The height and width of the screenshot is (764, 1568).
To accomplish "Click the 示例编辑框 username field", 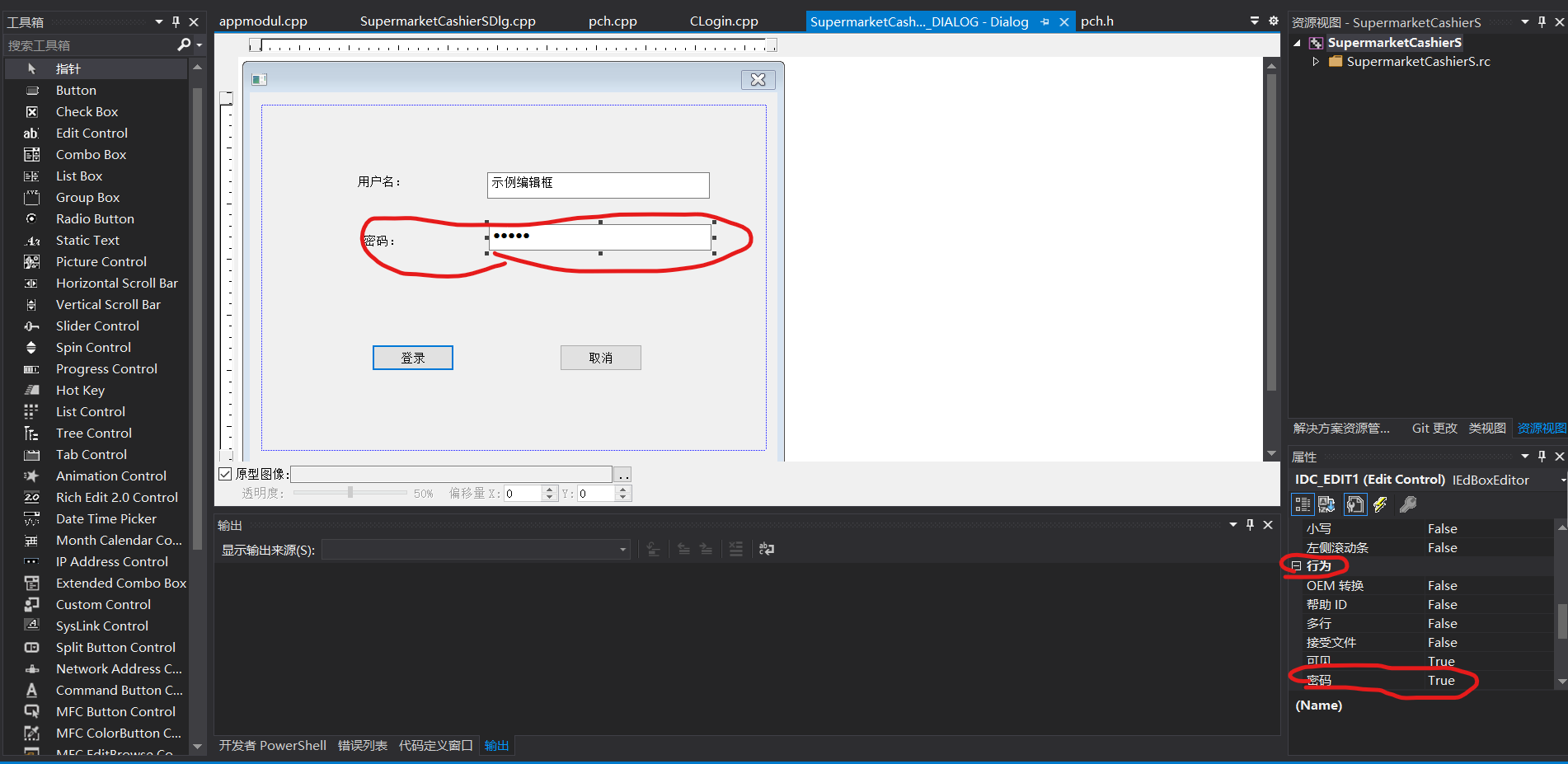I will (x=597, y=185).
